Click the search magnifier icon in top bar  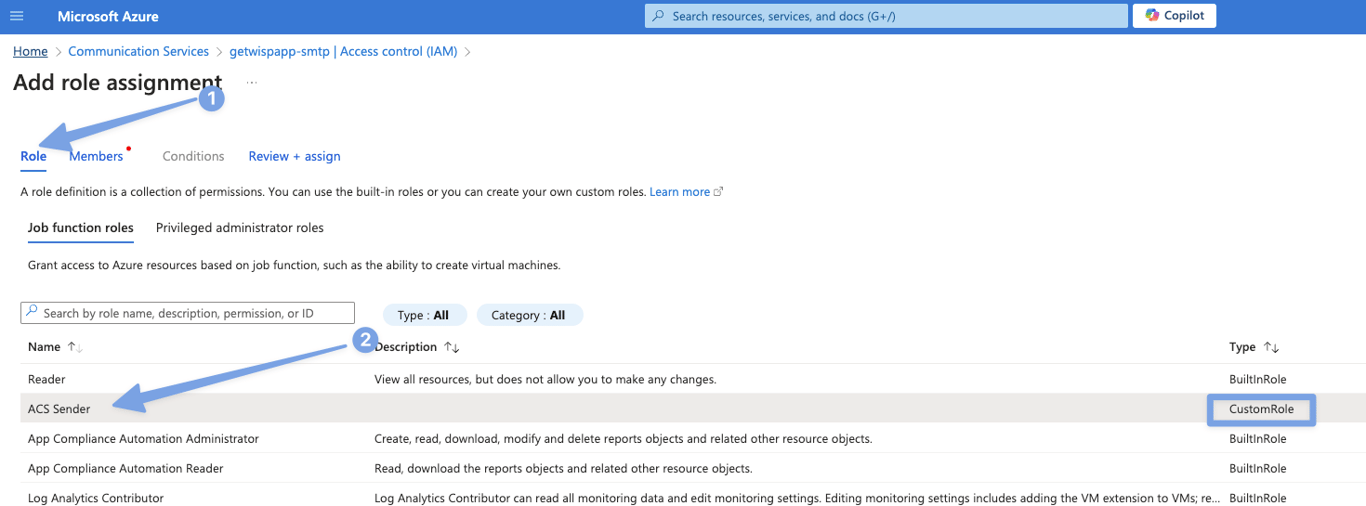658,16
